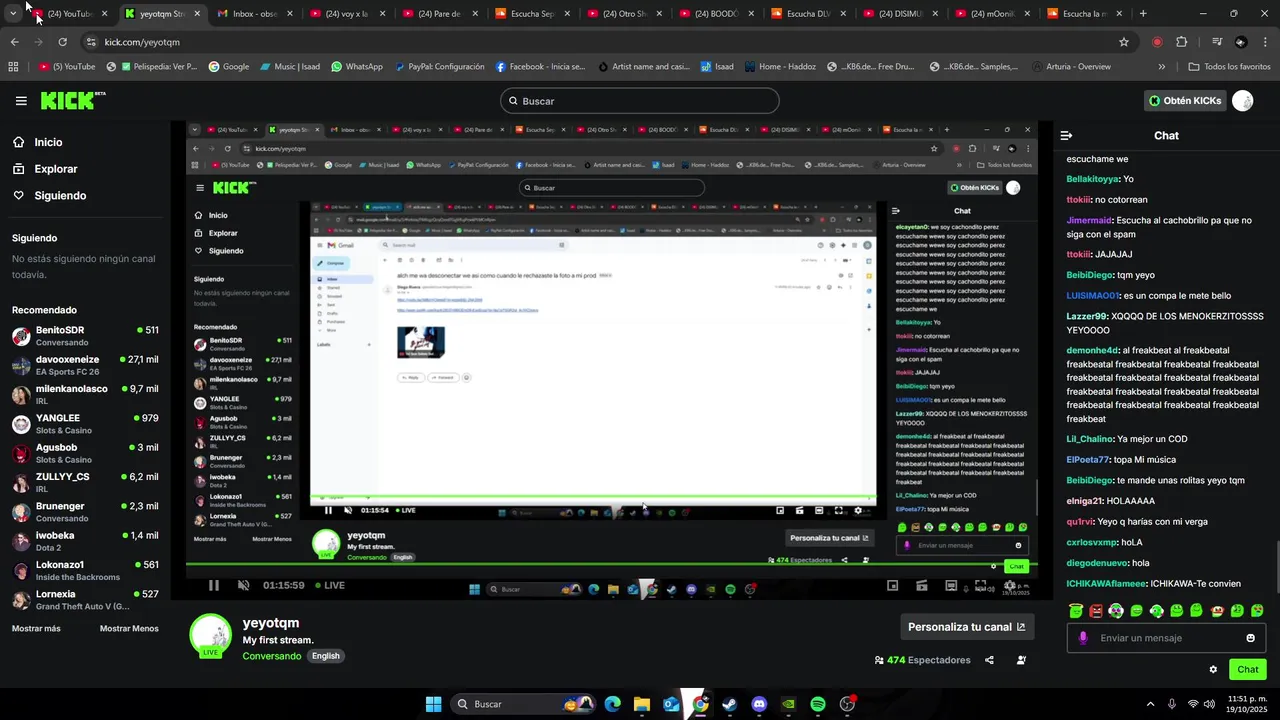
Task: Open Discord from the taskbar
Action: coord(759,704)
